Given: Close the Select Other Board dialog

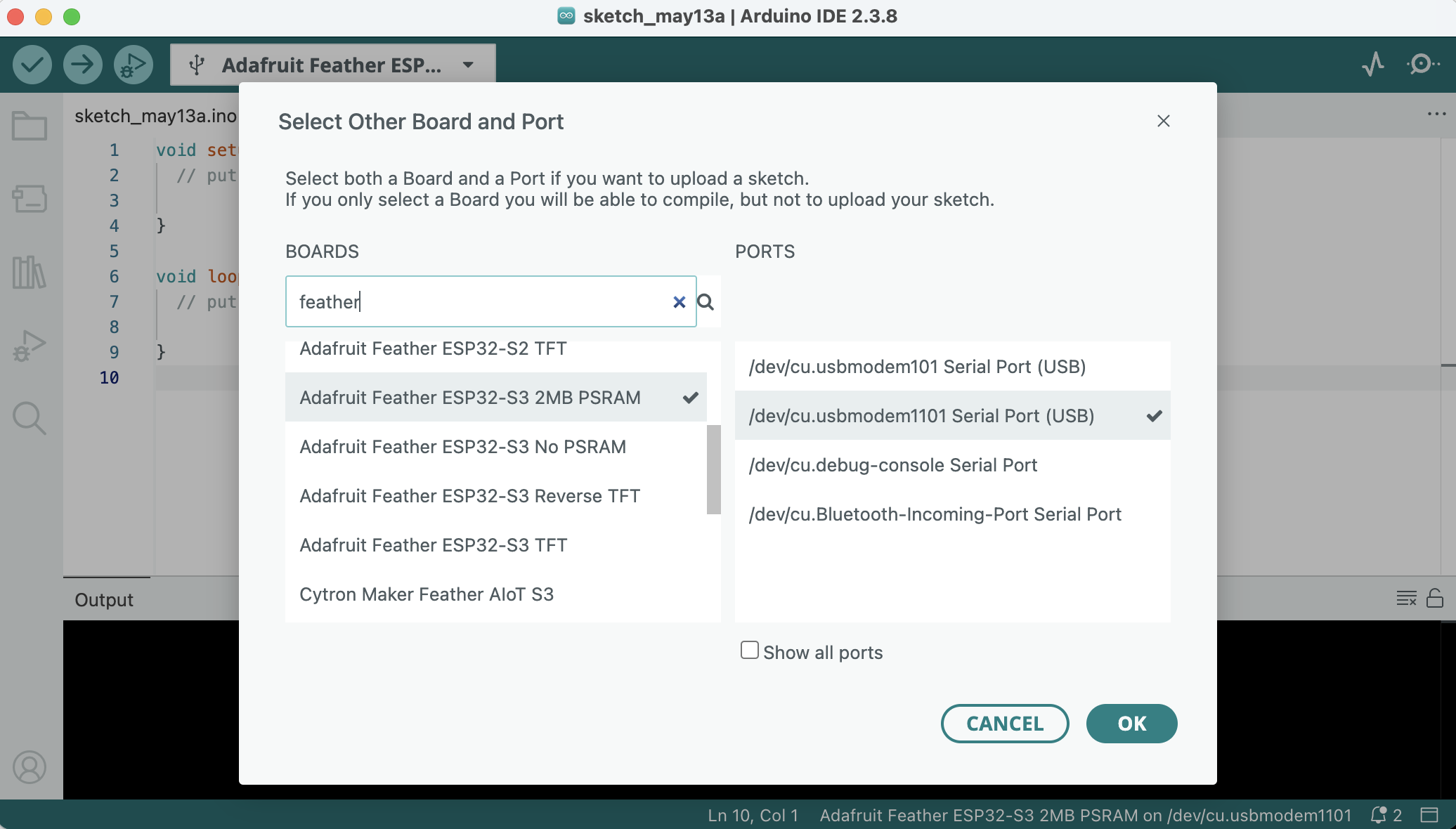Looking at the screenshot, I should (1164, 121).
